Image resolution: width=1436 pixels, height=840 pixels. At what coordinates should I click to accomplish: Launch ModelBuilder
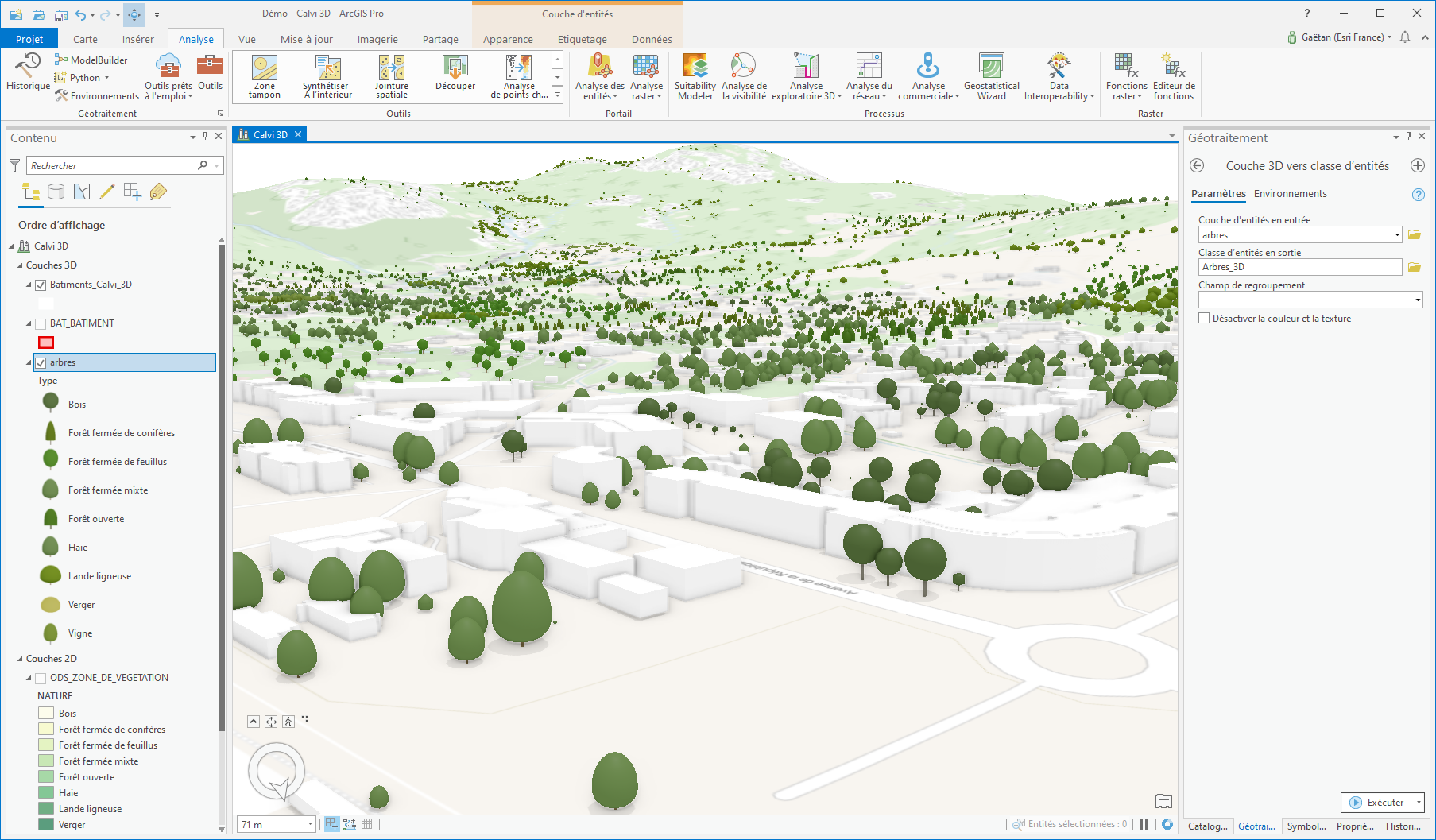click(x=91, y=60)
